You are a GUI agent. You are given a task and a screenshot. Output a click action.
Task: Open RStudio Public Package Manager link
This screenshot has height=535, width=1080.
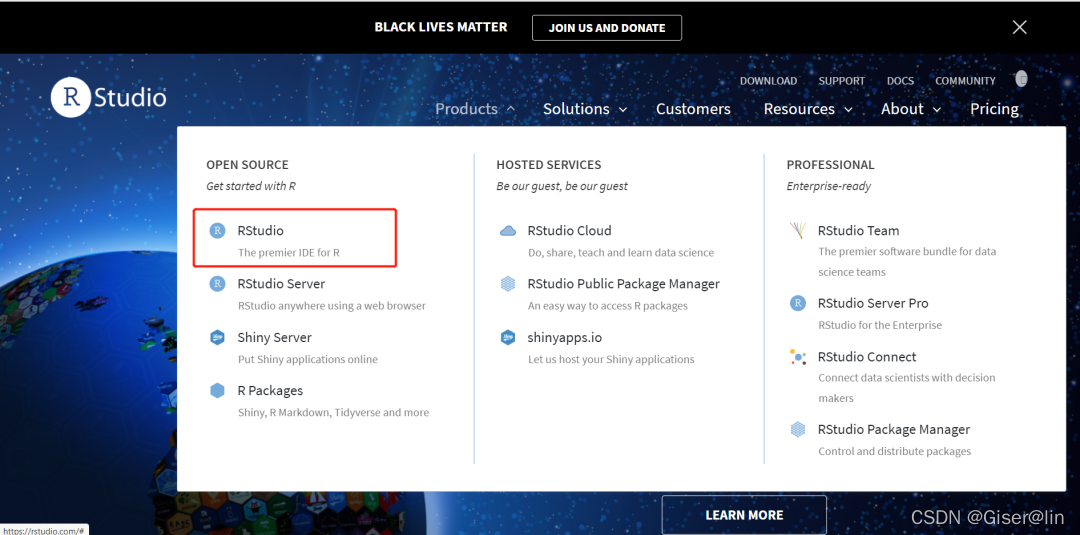[623, 284]
